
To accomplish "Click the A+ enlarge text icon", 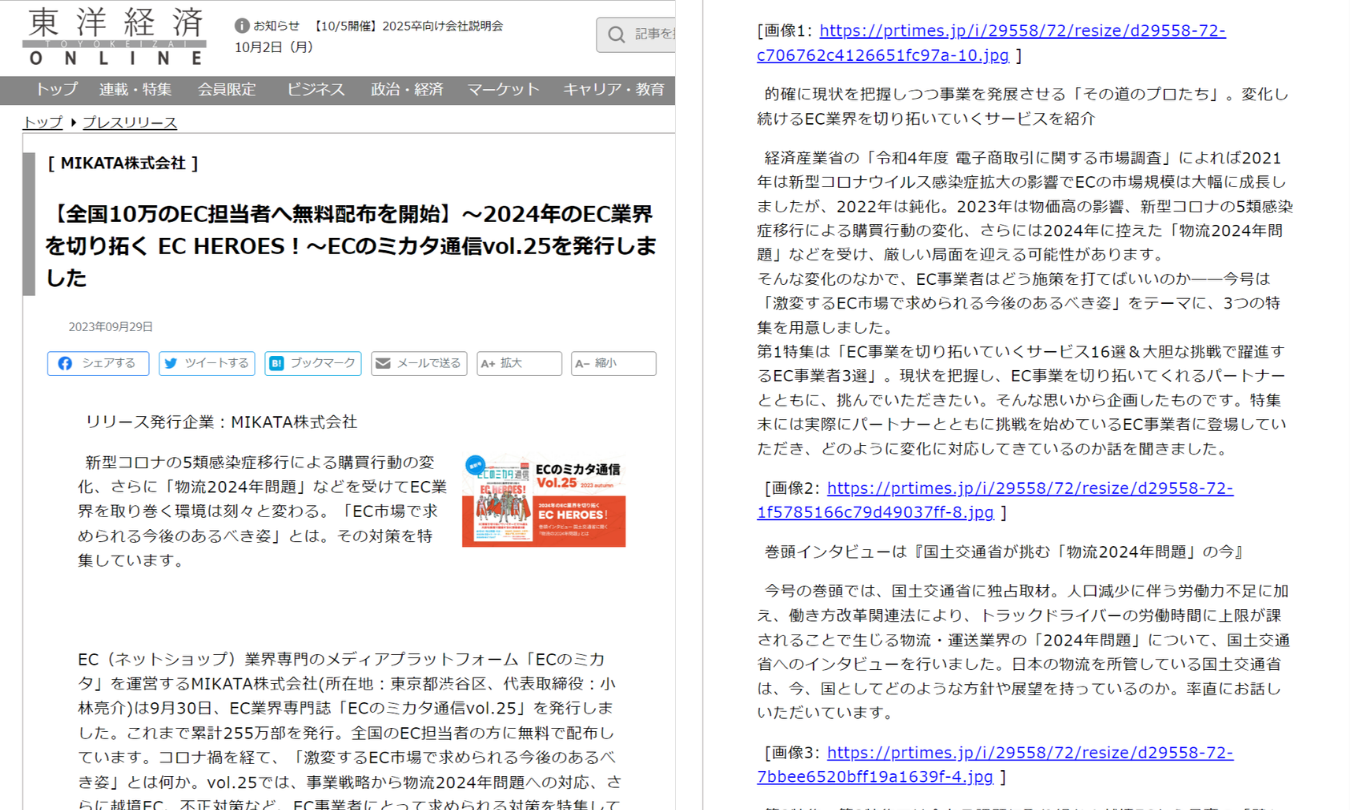I will [488, 364].
